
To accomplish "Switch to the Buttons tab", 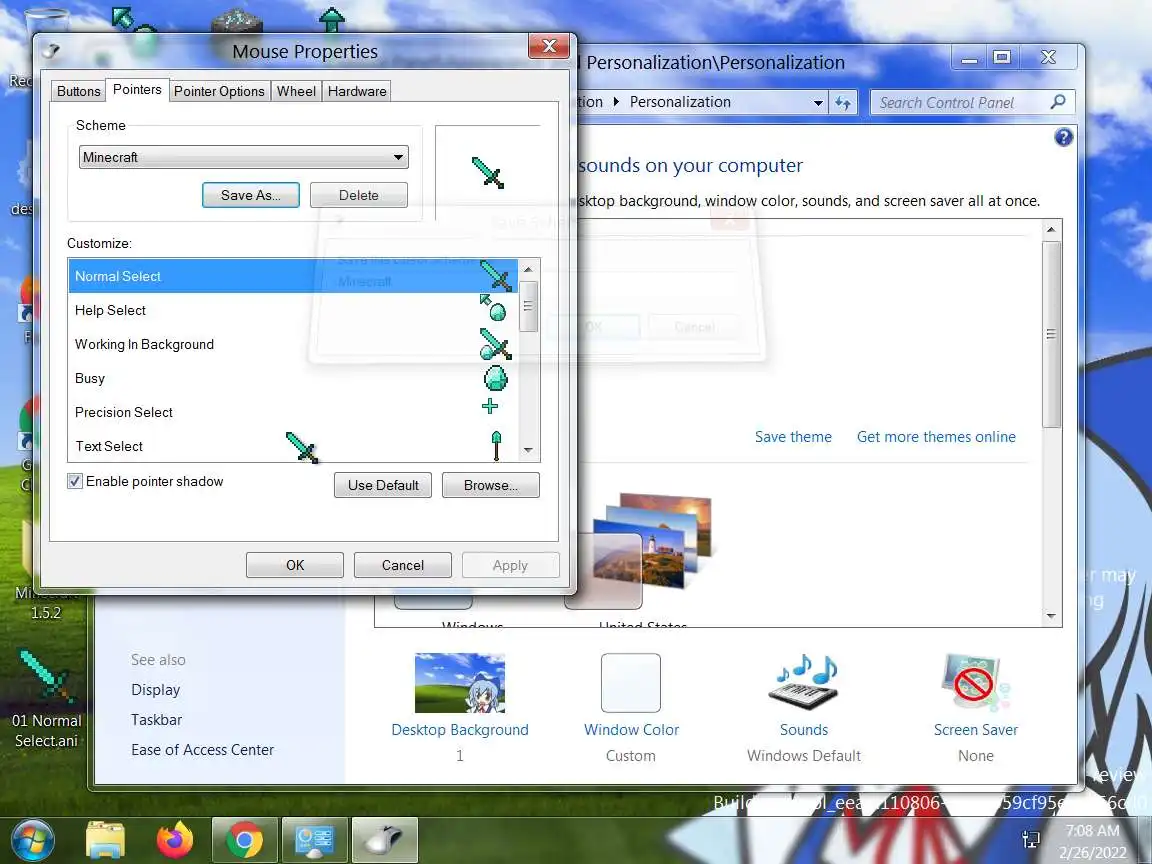I will pos(78,91).
